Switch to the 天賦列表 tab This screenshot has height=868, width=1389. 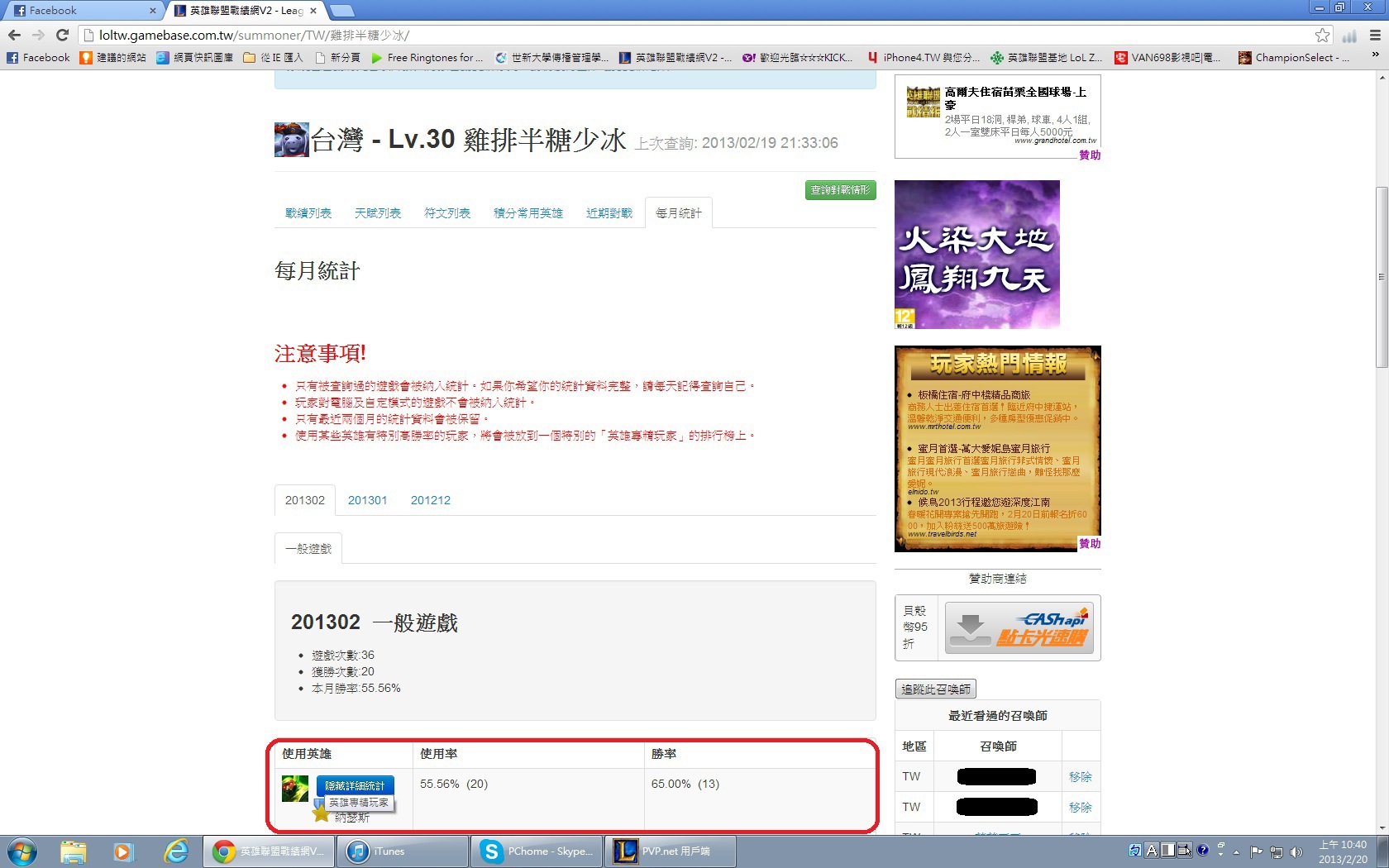pos(378,213)
